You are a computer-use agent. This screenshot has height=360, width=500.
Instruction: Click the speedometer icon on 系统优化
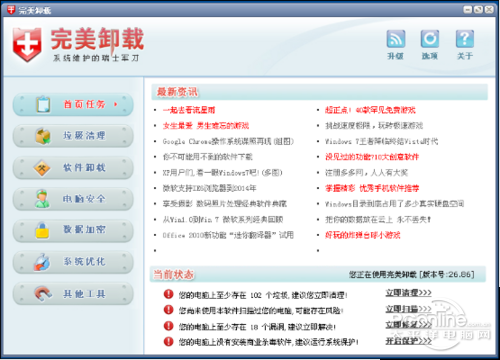tap(42, 262)
